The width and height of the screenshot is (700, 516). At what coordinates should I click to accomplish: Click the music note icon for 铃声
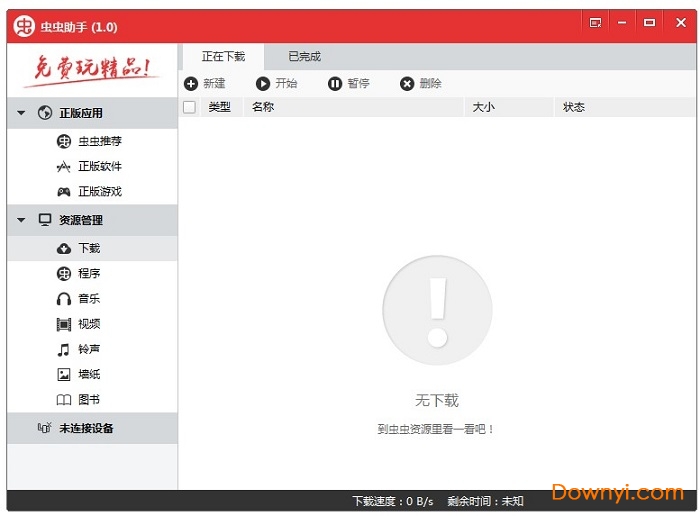pos(63,350)
